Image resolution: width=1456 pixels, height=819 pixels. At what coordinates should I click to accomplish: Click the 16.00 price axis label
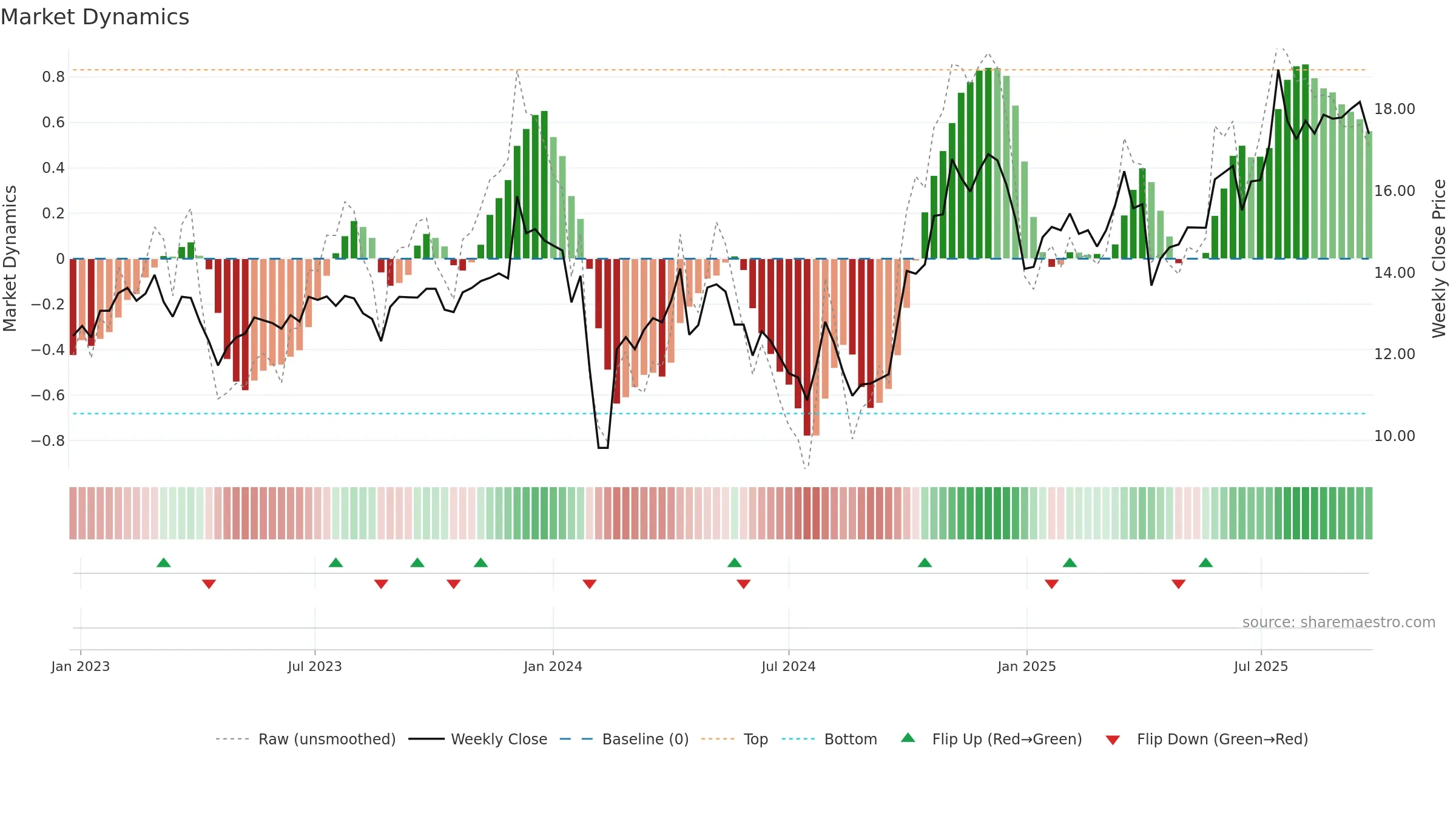[x=1395, y=191]
